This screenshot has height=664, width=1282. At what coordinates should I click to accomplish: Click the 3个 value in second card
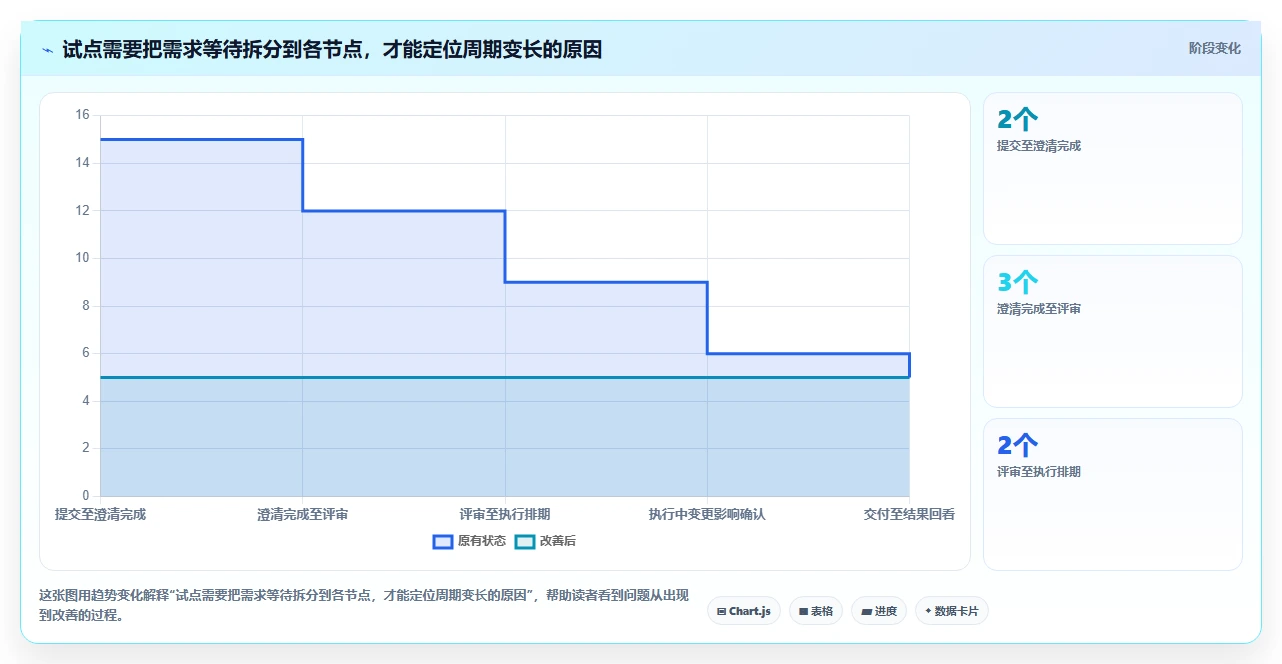(1017, 283)
